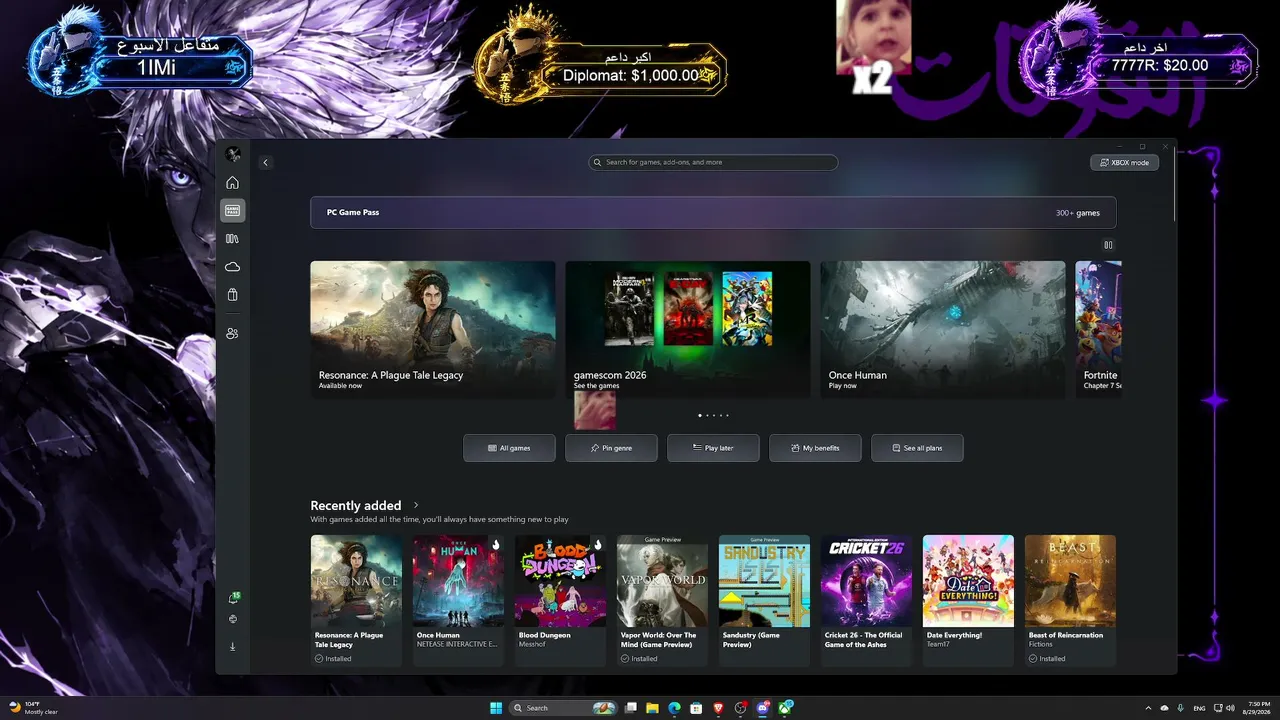
Task: Open File Explorer from the taskbar
Action: click(651, 708)
